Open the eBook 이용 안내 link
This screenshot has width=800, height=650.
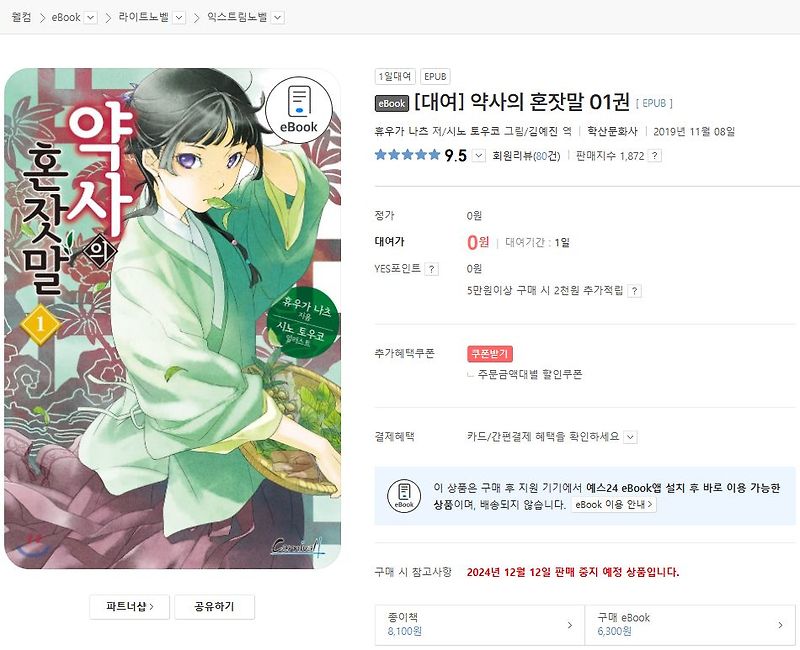(x=614, y=505)
